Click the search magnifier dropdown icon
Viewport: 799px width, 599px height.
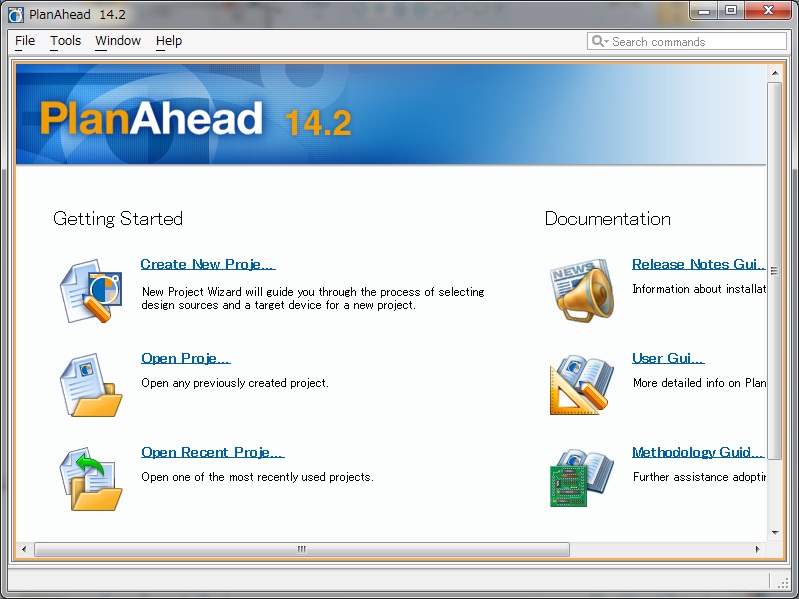tap(600, 41)
